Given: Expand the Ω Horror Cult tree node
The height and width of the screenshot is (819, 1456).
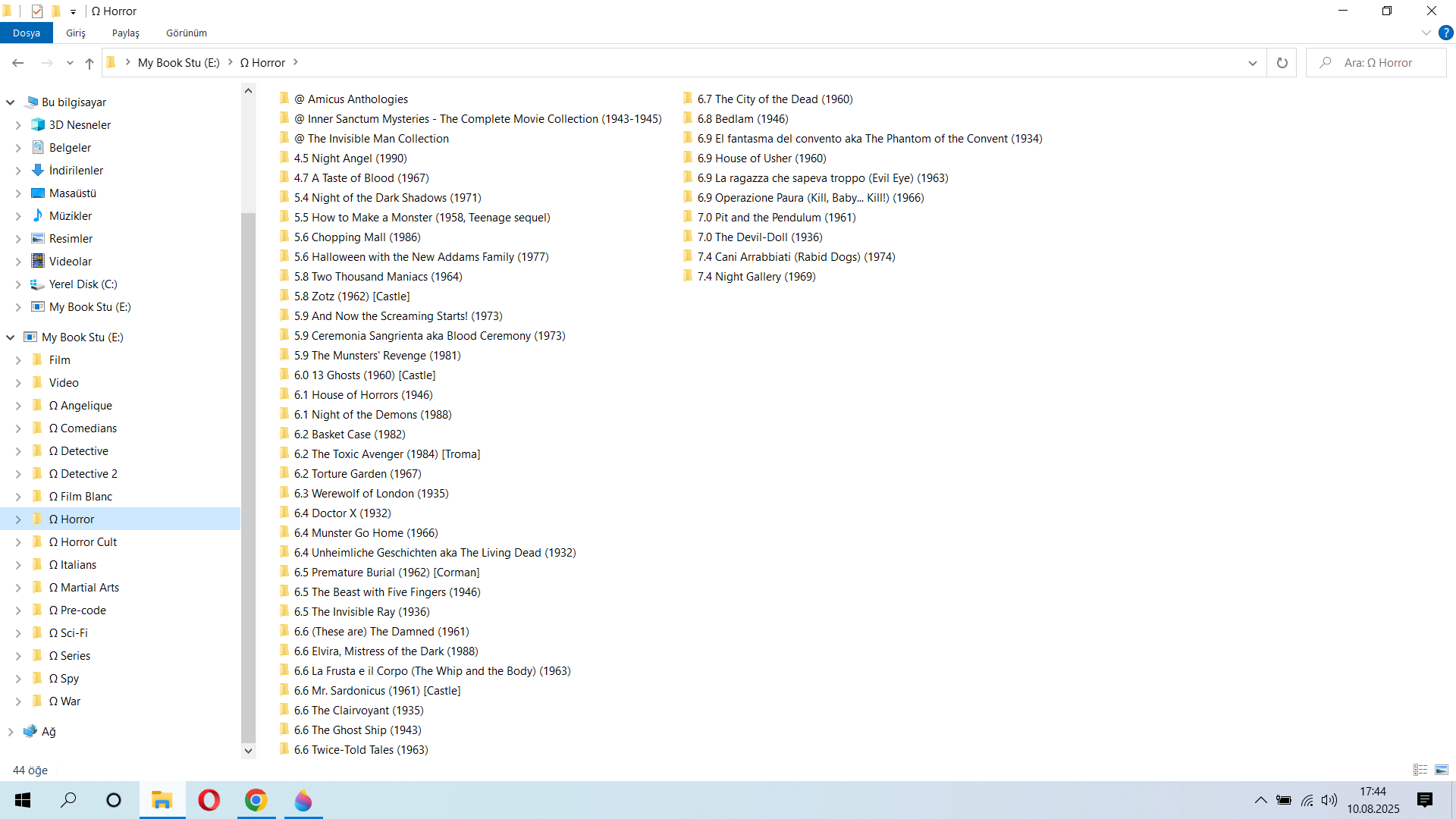Looking at the screenshot, I should click(x=18, y=542).
